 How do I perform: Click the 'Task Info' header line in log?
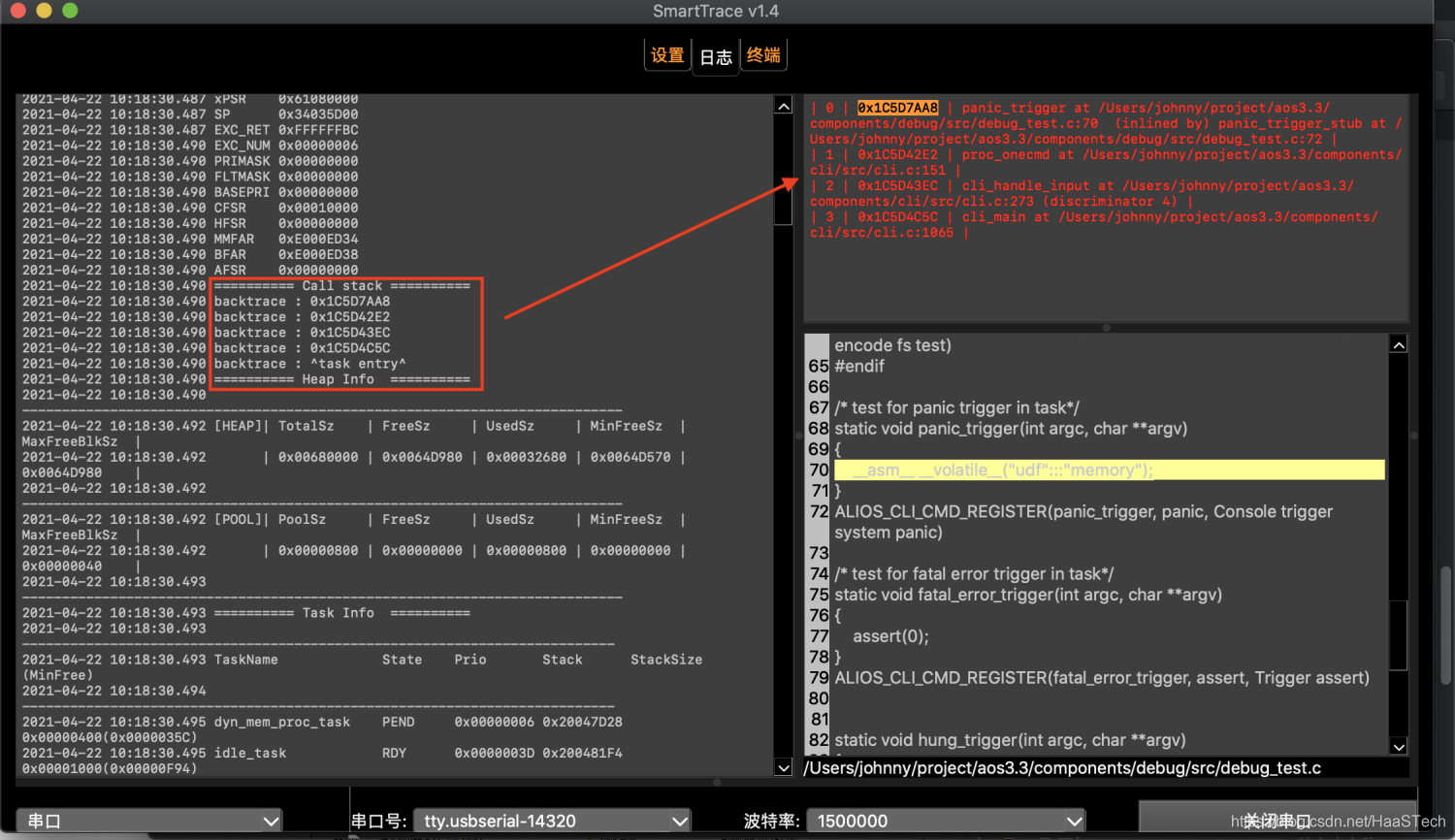coord(342,613)
